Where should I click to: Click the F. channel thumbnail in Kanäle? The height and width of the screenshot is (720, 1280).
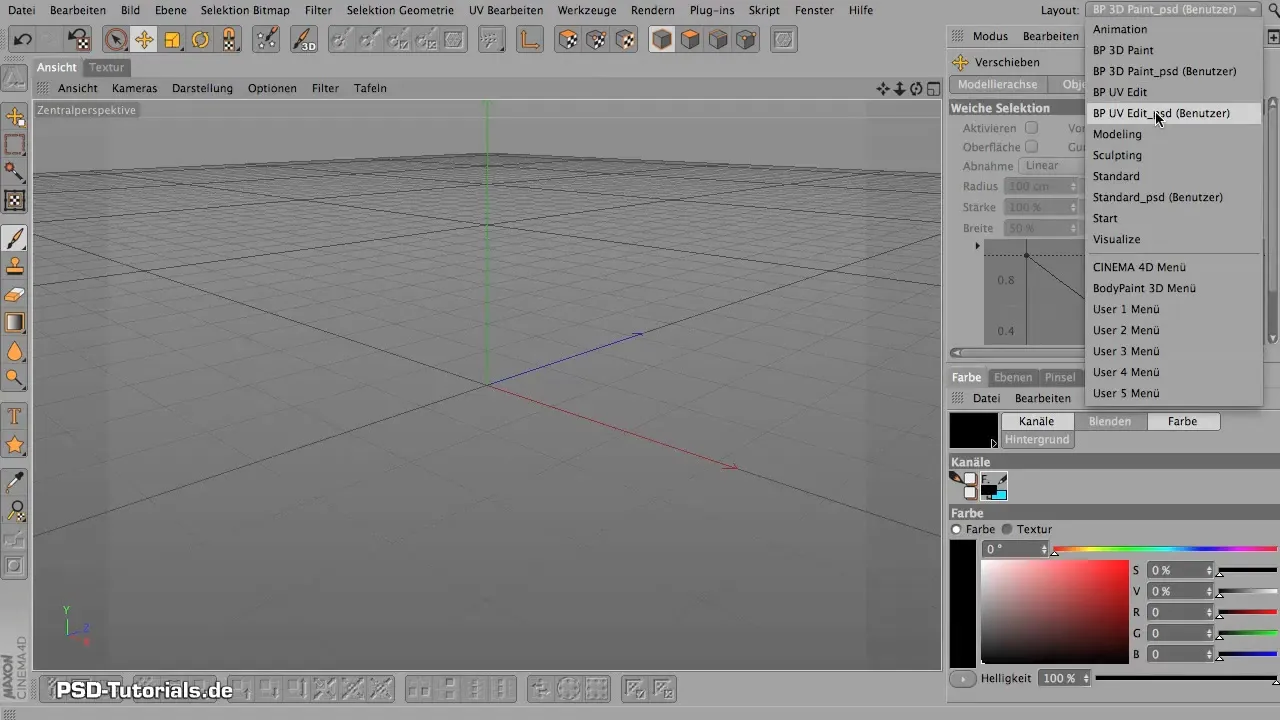[x=994, y=486]
